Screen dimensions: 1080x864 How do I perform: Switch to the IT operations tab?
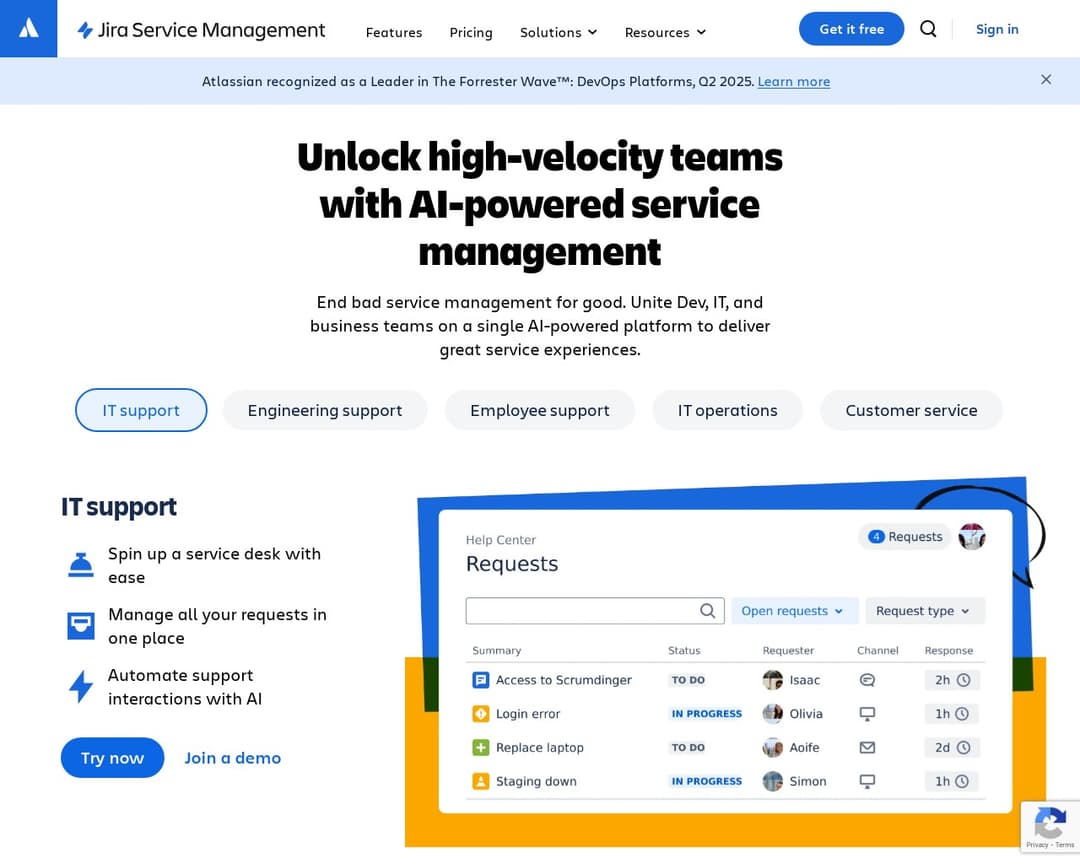point(727,410)
